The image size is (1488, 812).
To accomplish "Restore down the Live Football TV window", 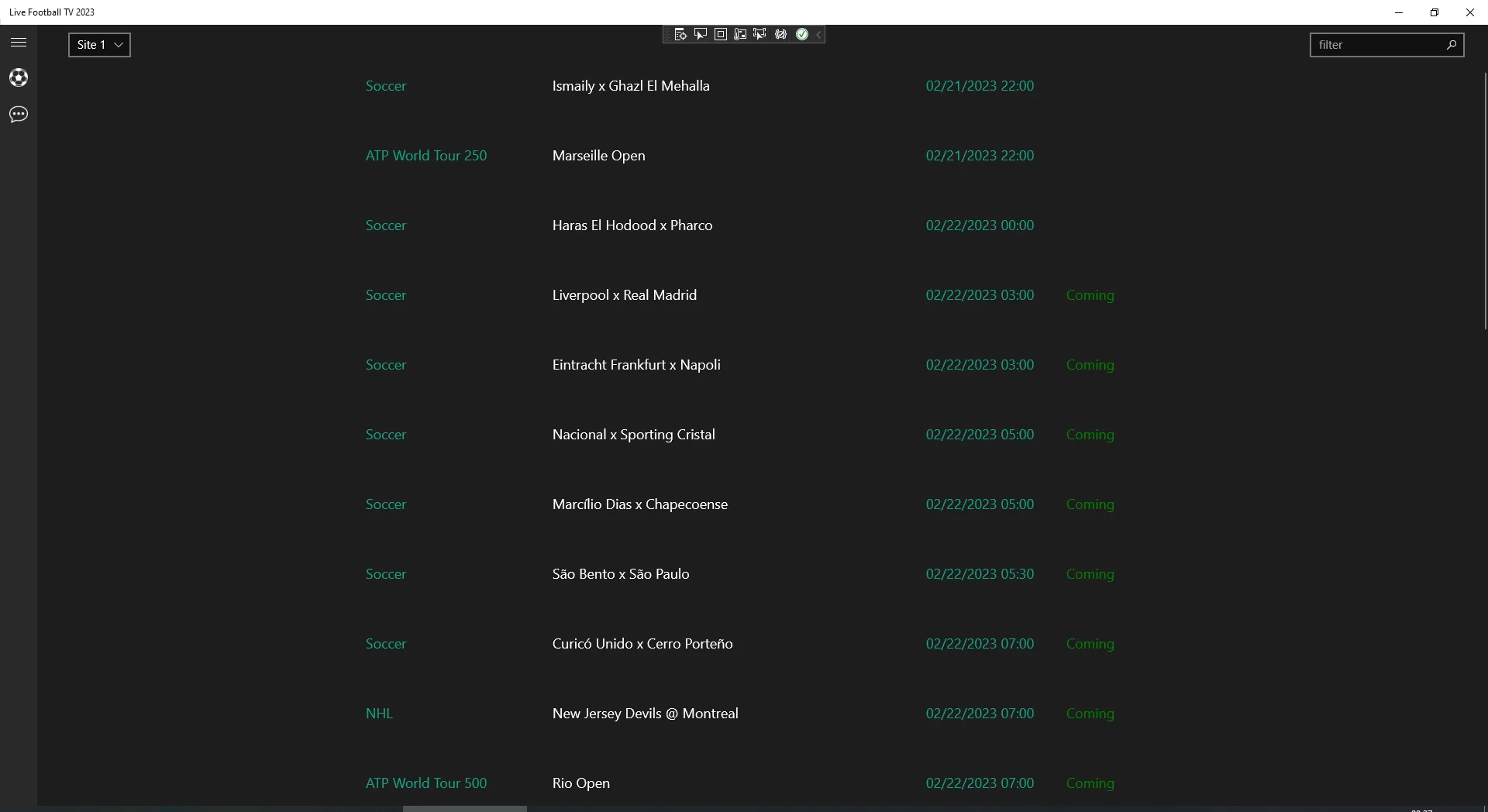I will (1435, 12).
